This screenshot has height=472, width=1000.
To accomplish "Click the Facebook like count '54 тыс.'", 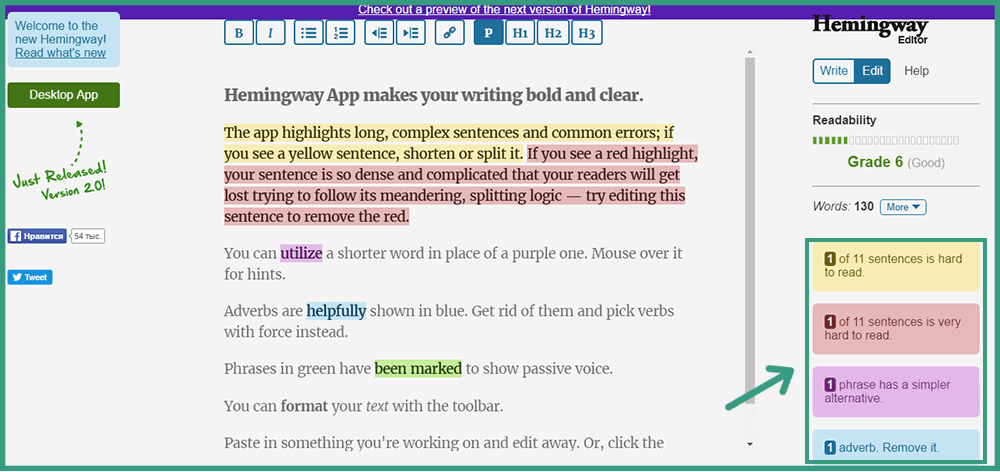I will click(x=87, y=237).
